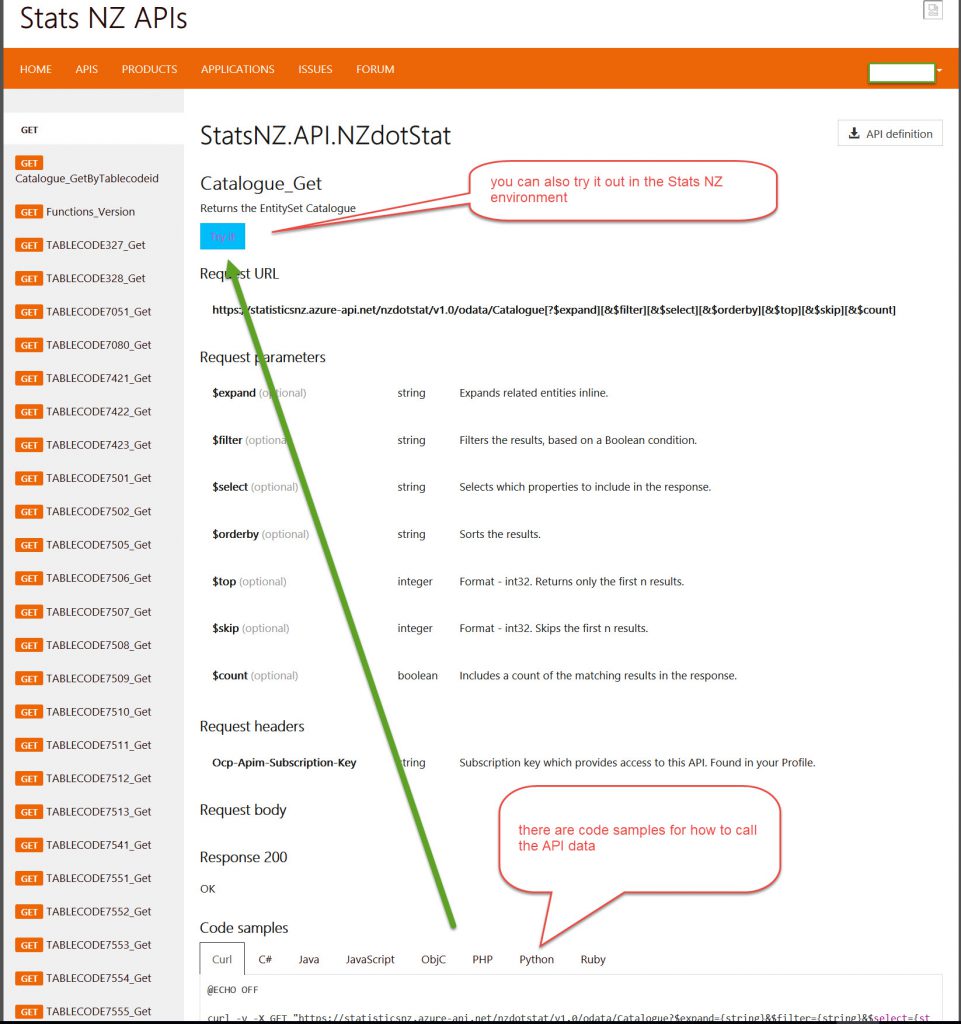
Task: Click the API definition download button
Action: click(890, 134)
